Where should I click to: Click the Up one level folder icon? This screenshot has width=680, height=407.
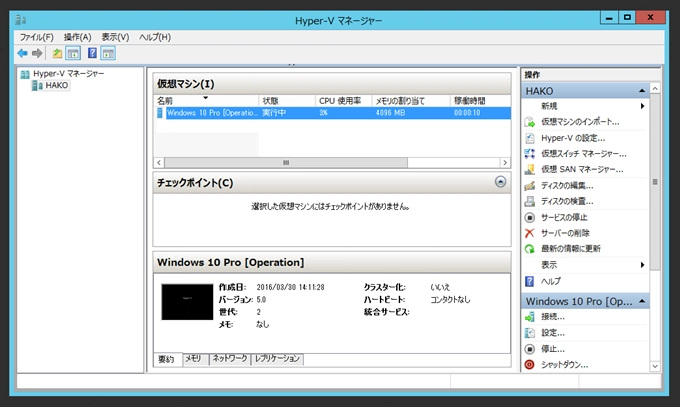[57, 53]
